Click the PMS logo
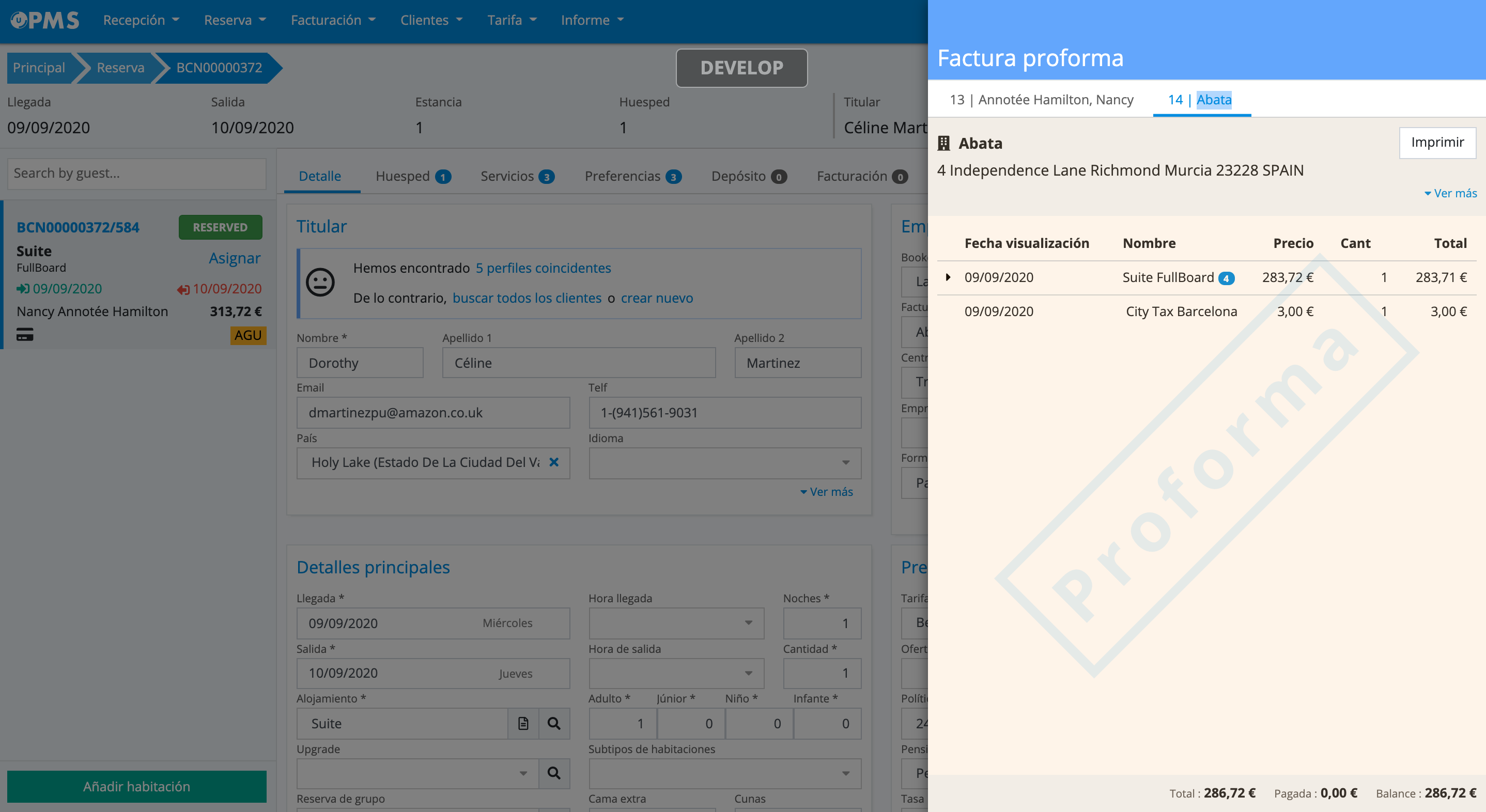 [x=45, y=20]
